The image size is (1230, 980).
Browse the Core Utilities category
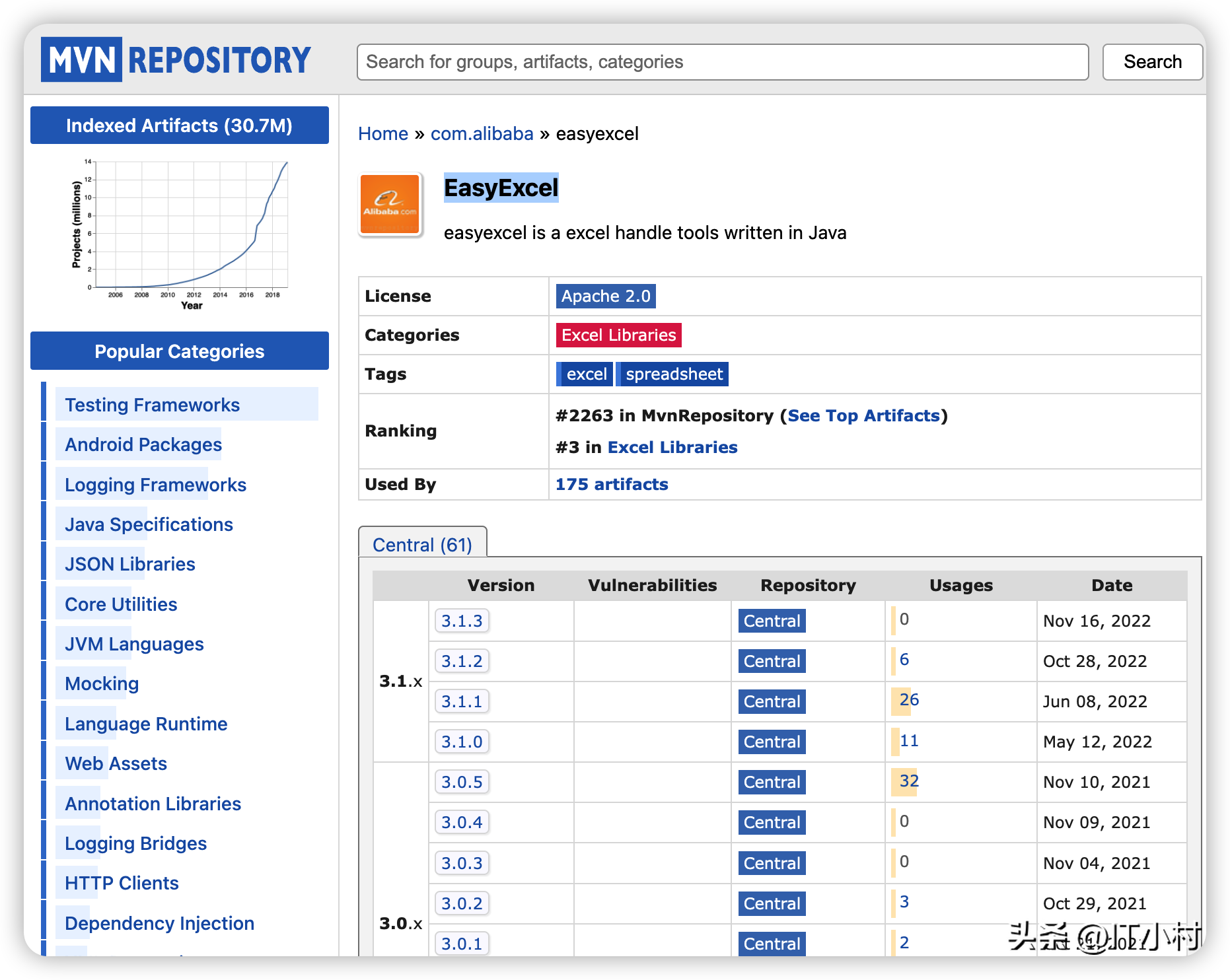point(121,605)
